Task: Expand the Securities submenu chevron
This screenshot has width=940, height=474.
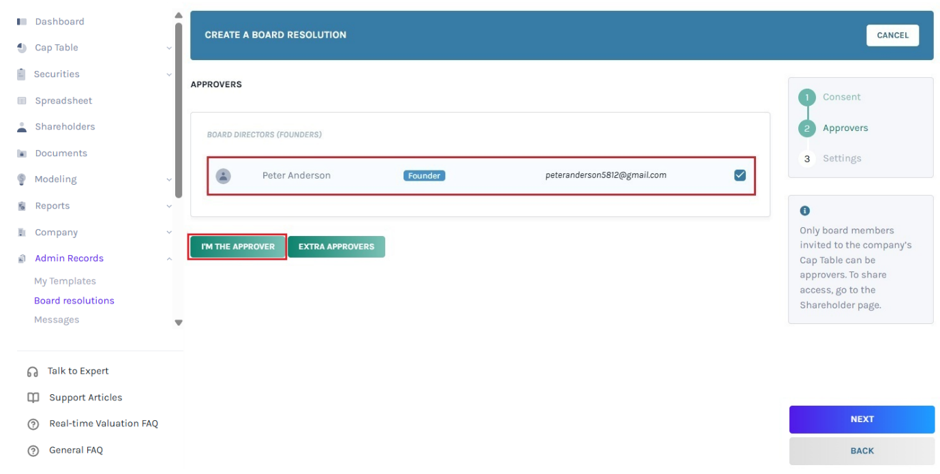Action: [169, 74]
